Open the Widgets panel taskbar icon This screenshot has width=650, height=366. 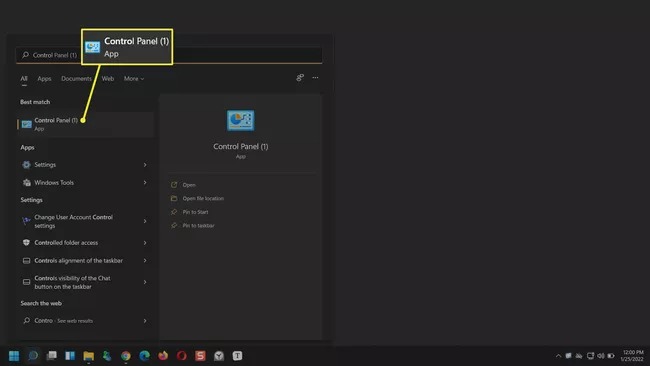[70, 356]
